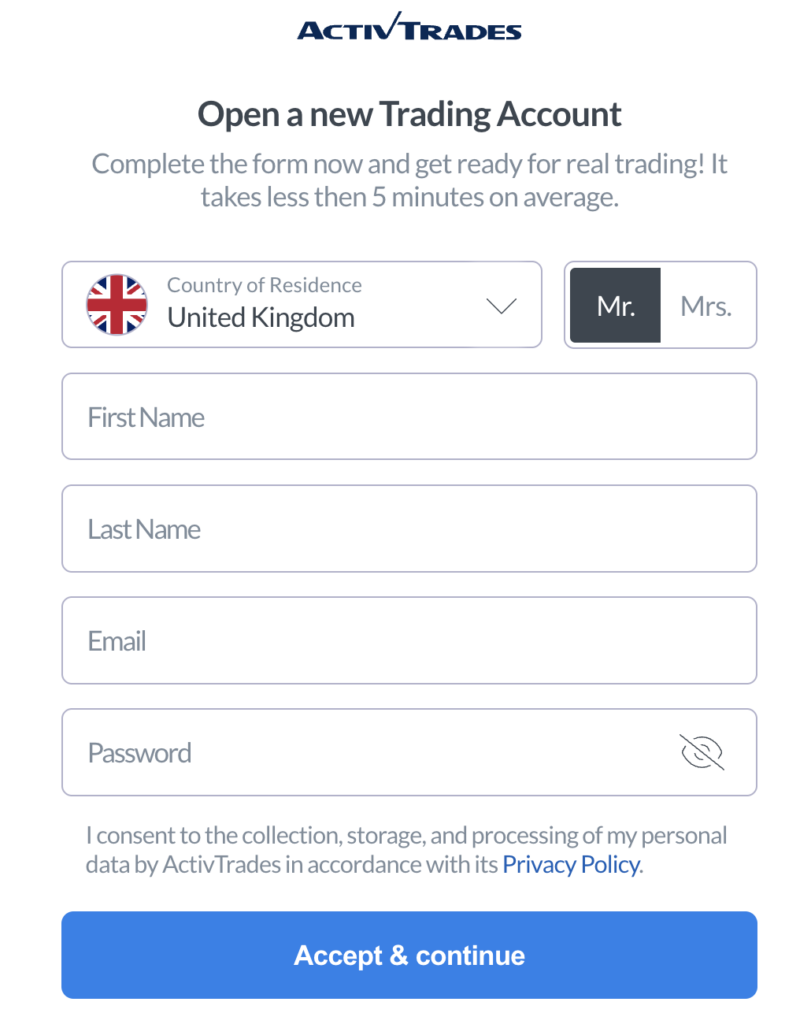811x1024 pixels.
Task: Click the United Kingdom flag icon
Action: point(117,305)
